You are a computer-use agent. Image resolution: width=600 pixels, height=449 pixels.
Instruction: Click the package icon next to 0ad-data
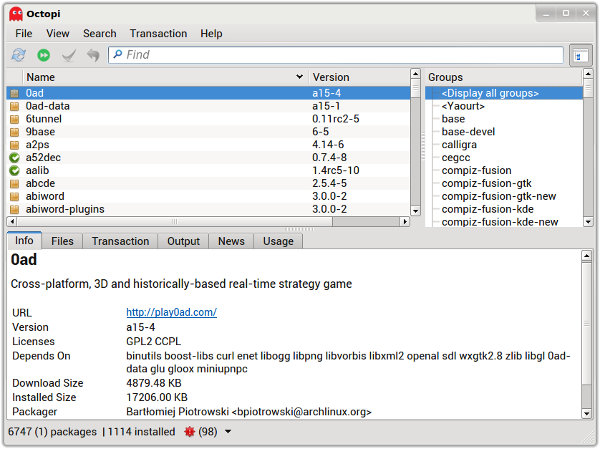tap(15, 106)
